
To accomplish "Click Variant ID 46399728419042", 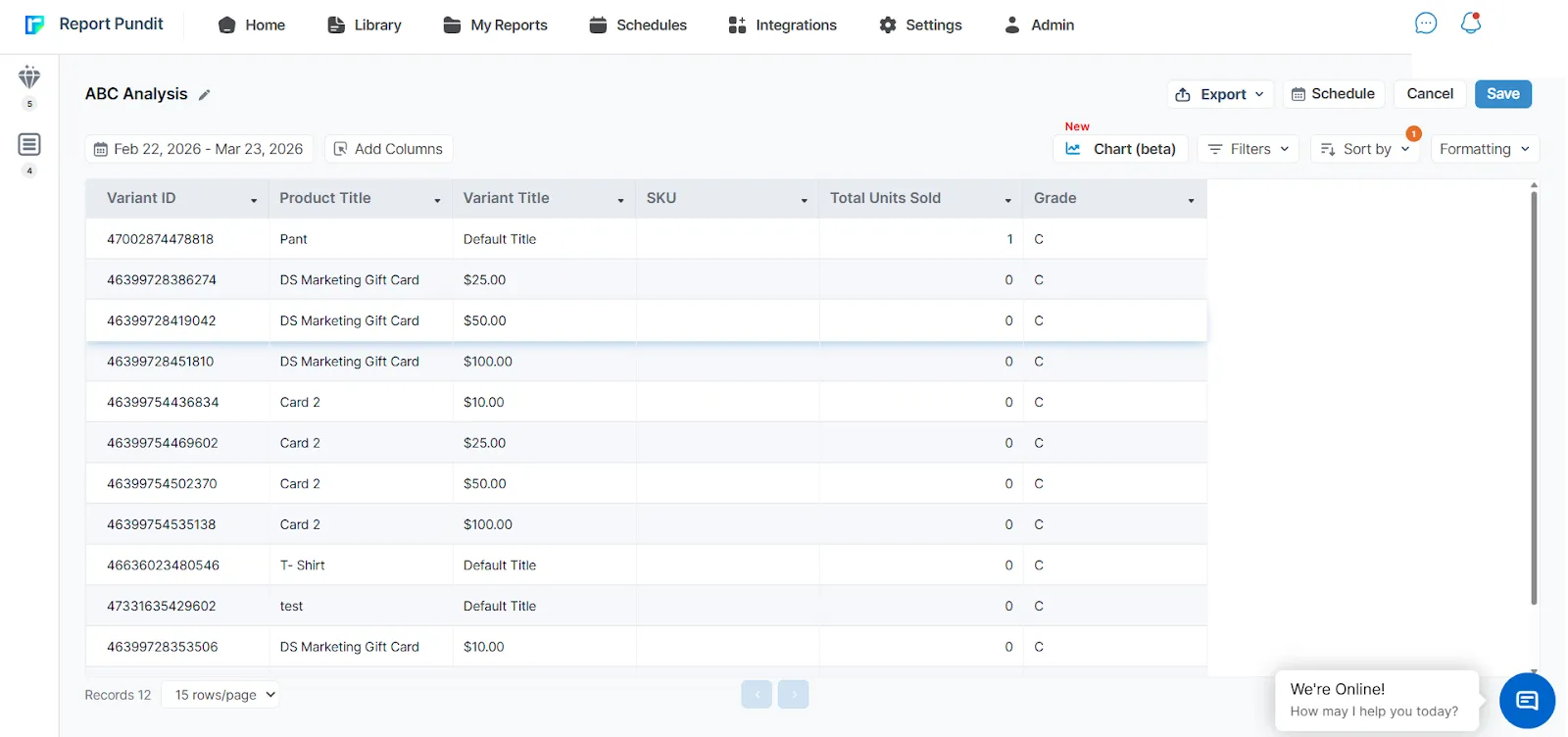I will coord(162,320).
